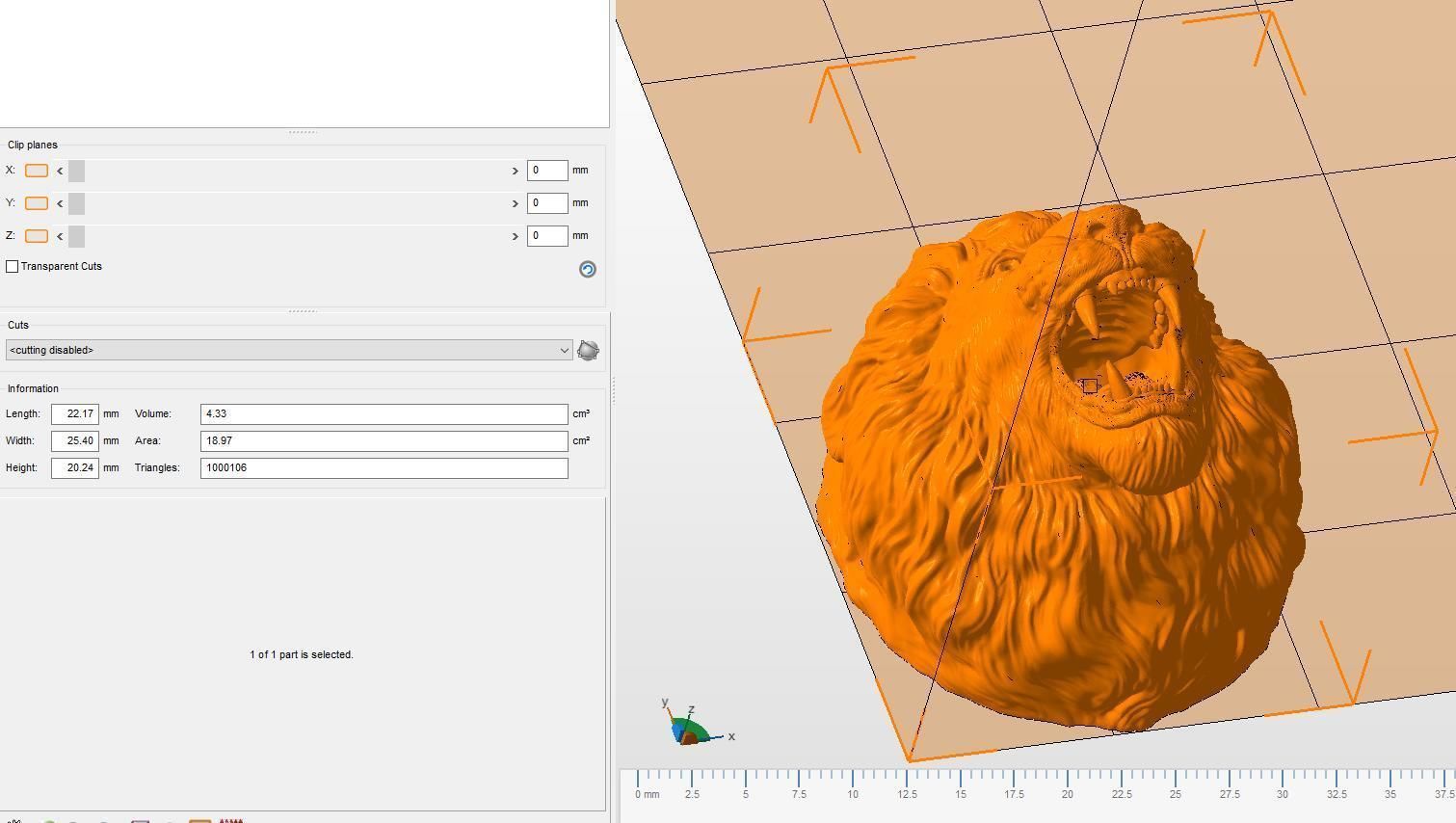Click the right arrow of Y clip slider

(x=515, y=203)
